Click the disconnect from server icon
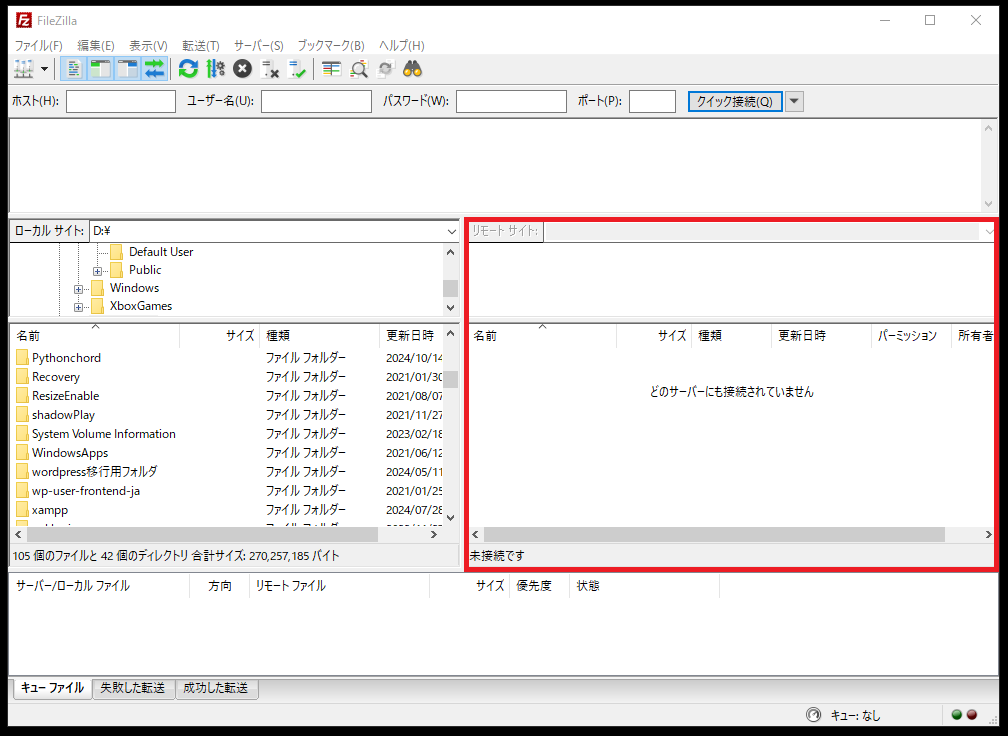Image resolution: width=1008 pixels, height=736 pixels. [269, 69]
